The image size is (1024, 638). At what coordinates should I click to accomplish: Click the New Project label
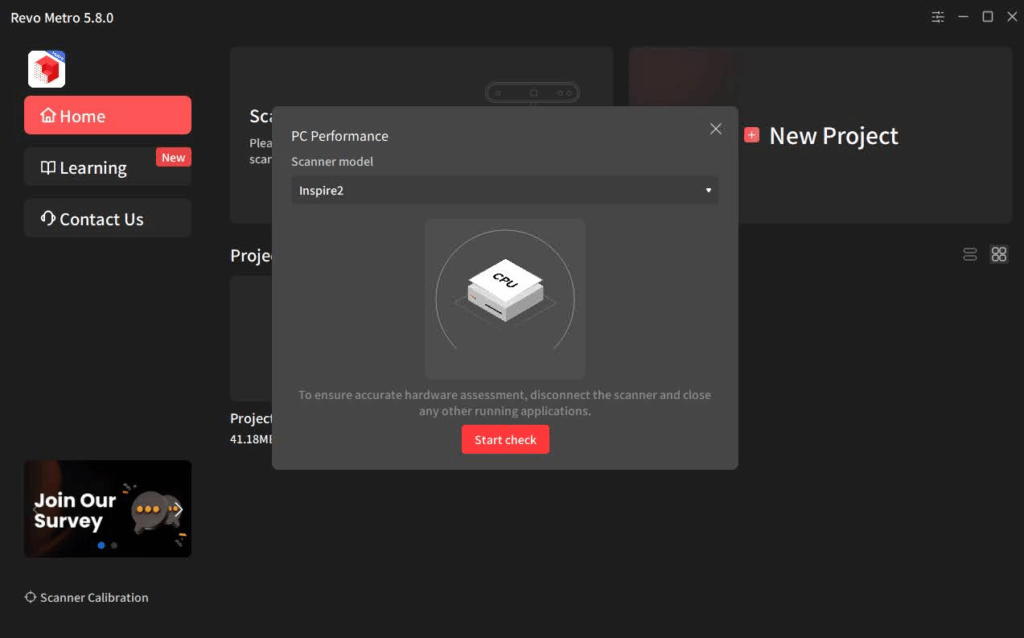tap(833, 136)
